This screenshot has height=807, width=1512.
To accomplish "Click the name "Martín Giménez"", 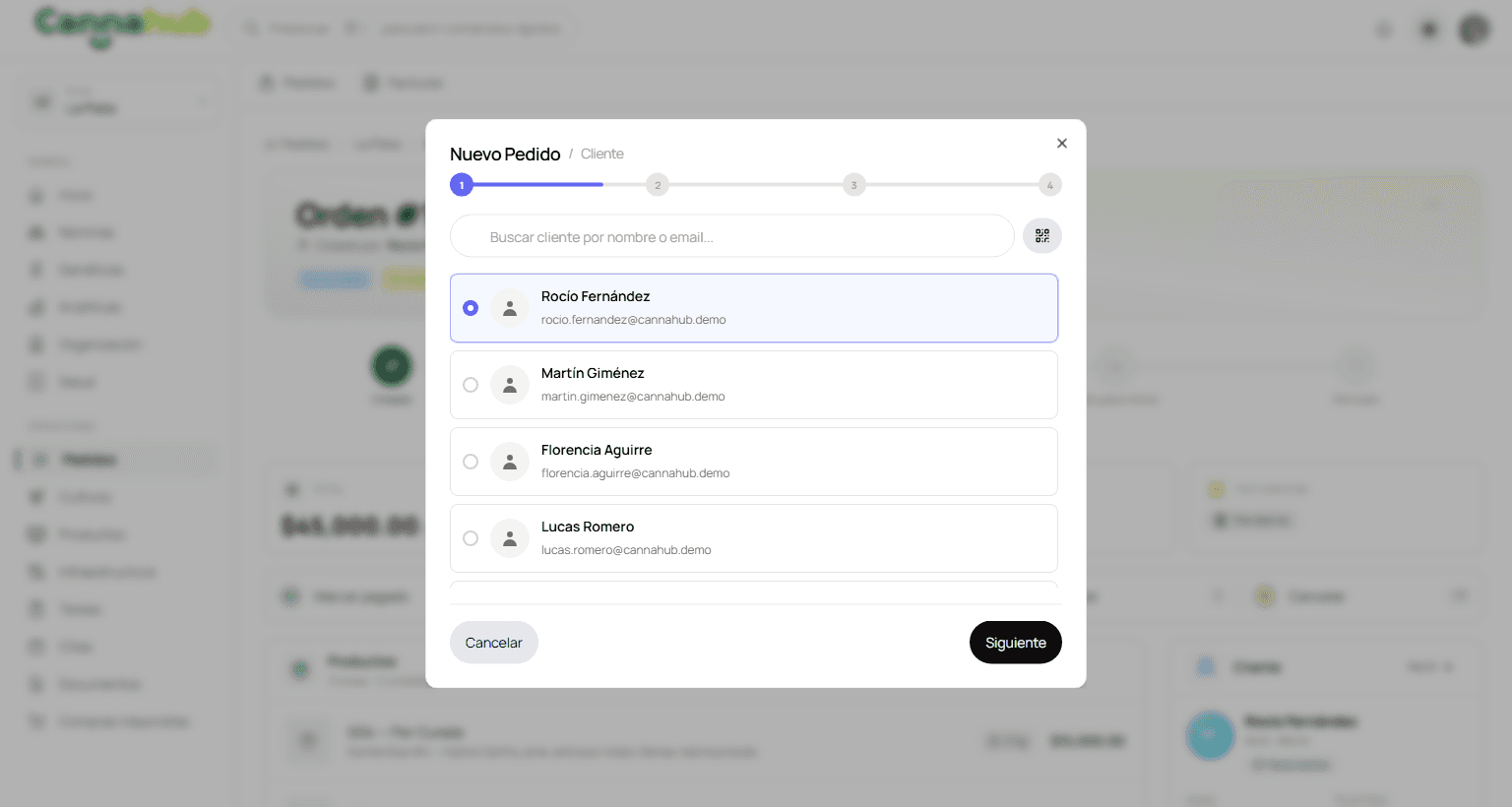I will [593, 373].
